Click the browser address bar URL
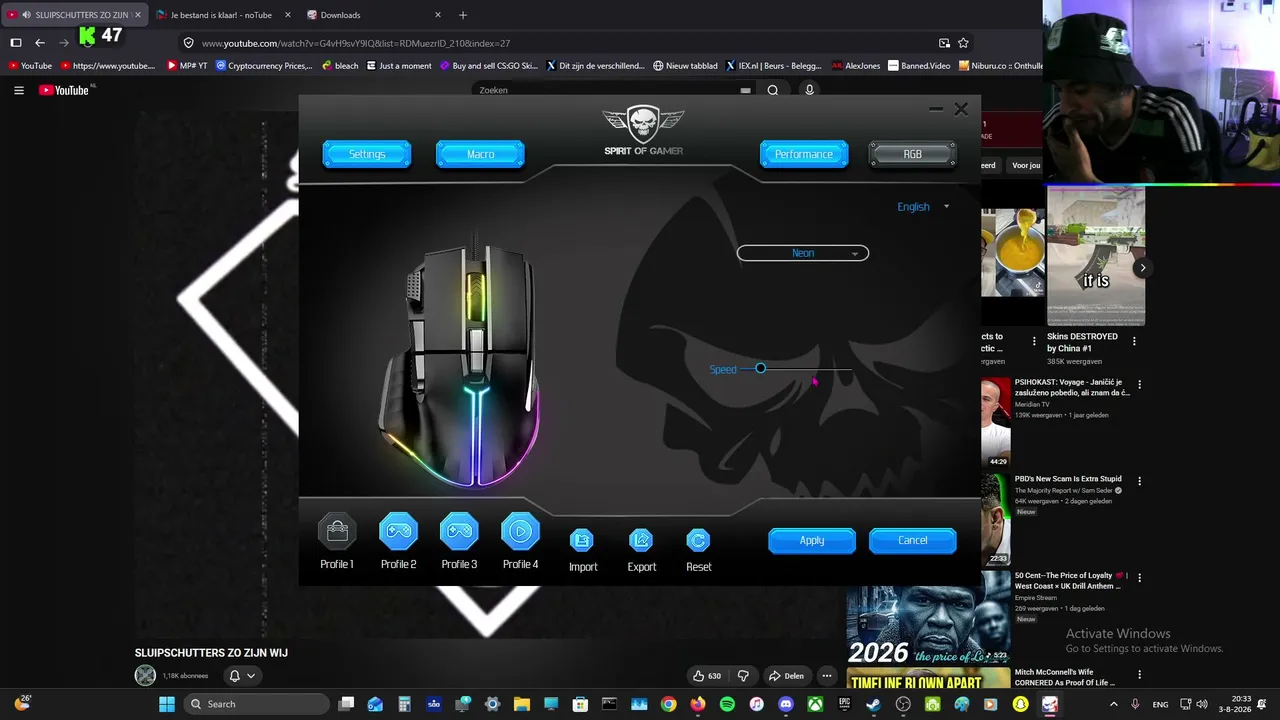 [356, 43]
